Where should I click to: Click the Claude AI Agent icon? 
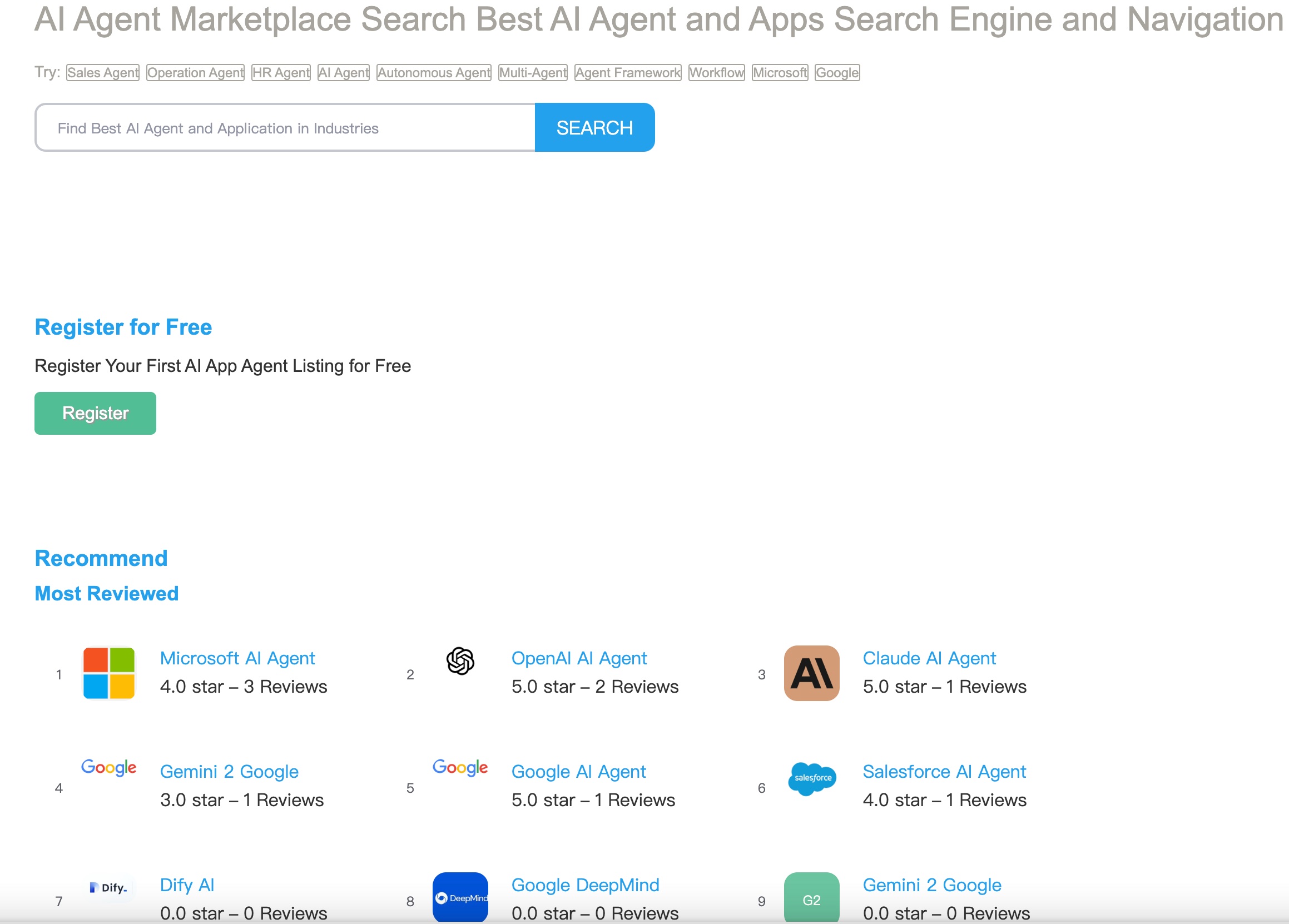[x=810, y=672]
